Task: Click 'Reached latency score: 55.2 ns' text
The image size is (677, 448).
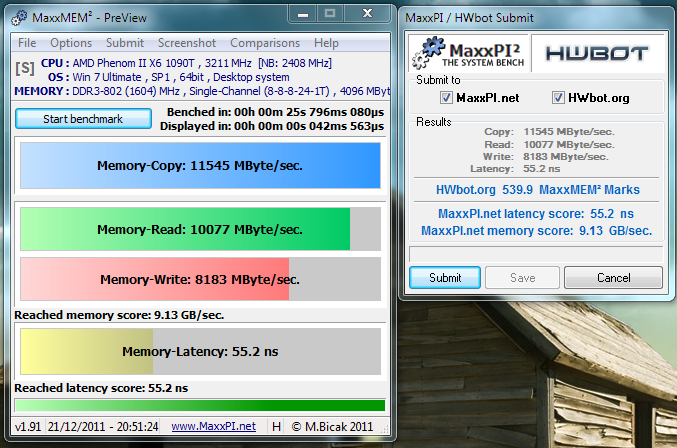Action: 101,388
